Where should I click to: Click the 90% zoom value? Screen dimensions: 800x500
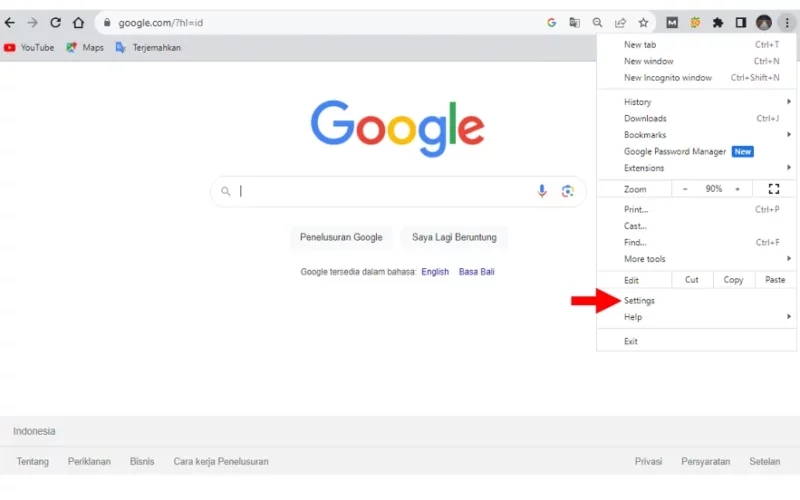(713, 189)
